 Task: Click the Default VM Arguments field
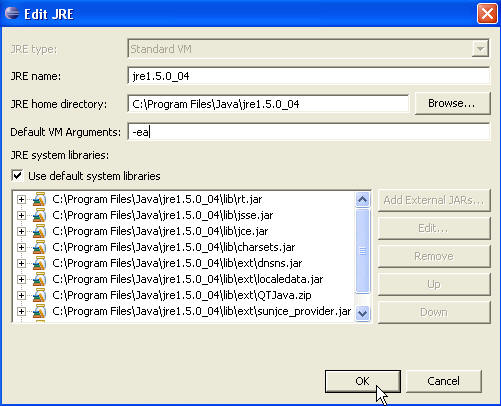tap(308, 132)
